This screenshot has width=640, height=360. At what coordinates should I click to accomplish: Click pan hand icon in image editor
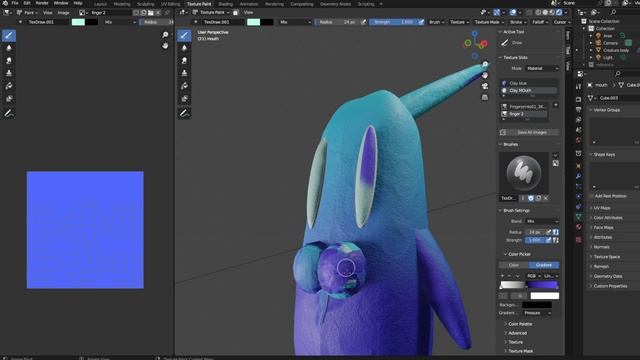pos(165,45)
